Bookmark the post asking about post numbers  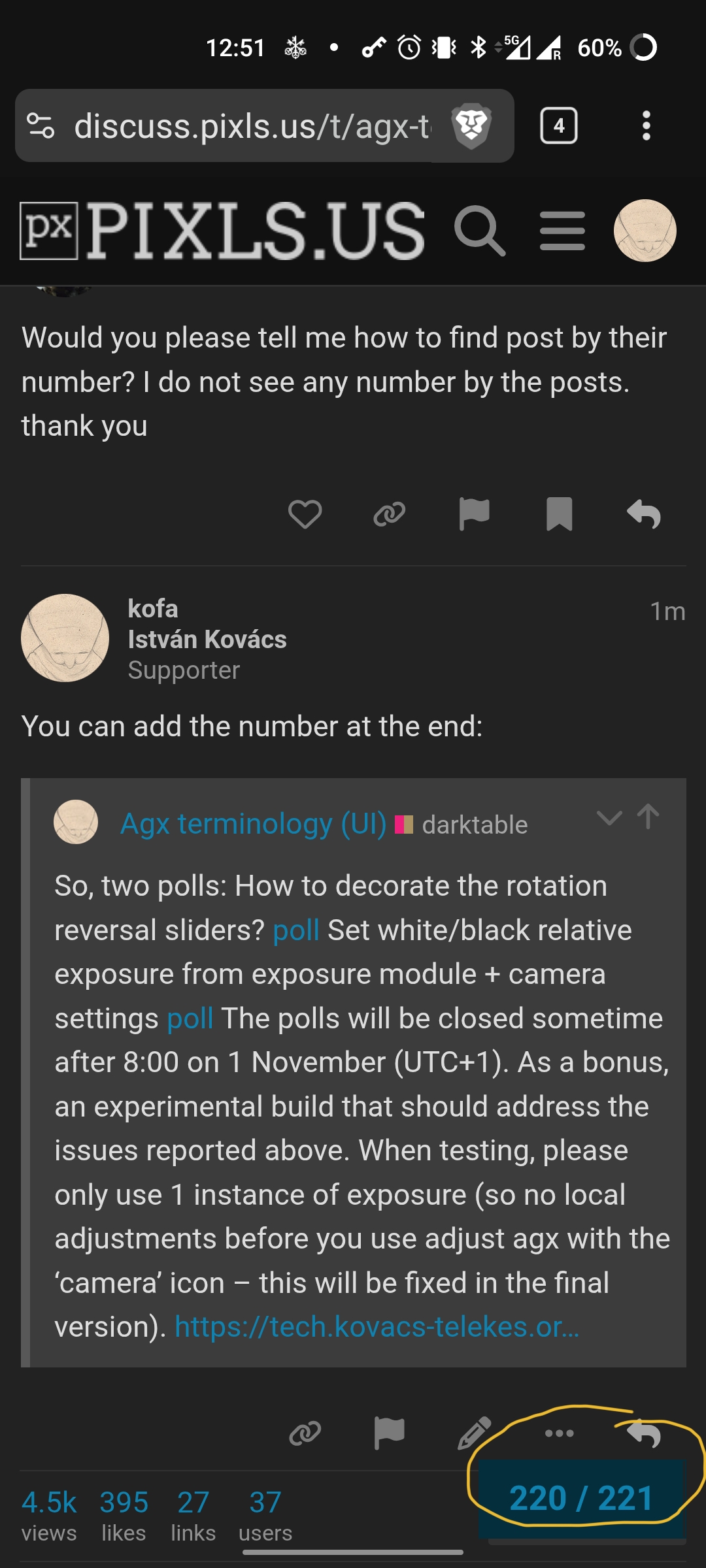point(559,514)
